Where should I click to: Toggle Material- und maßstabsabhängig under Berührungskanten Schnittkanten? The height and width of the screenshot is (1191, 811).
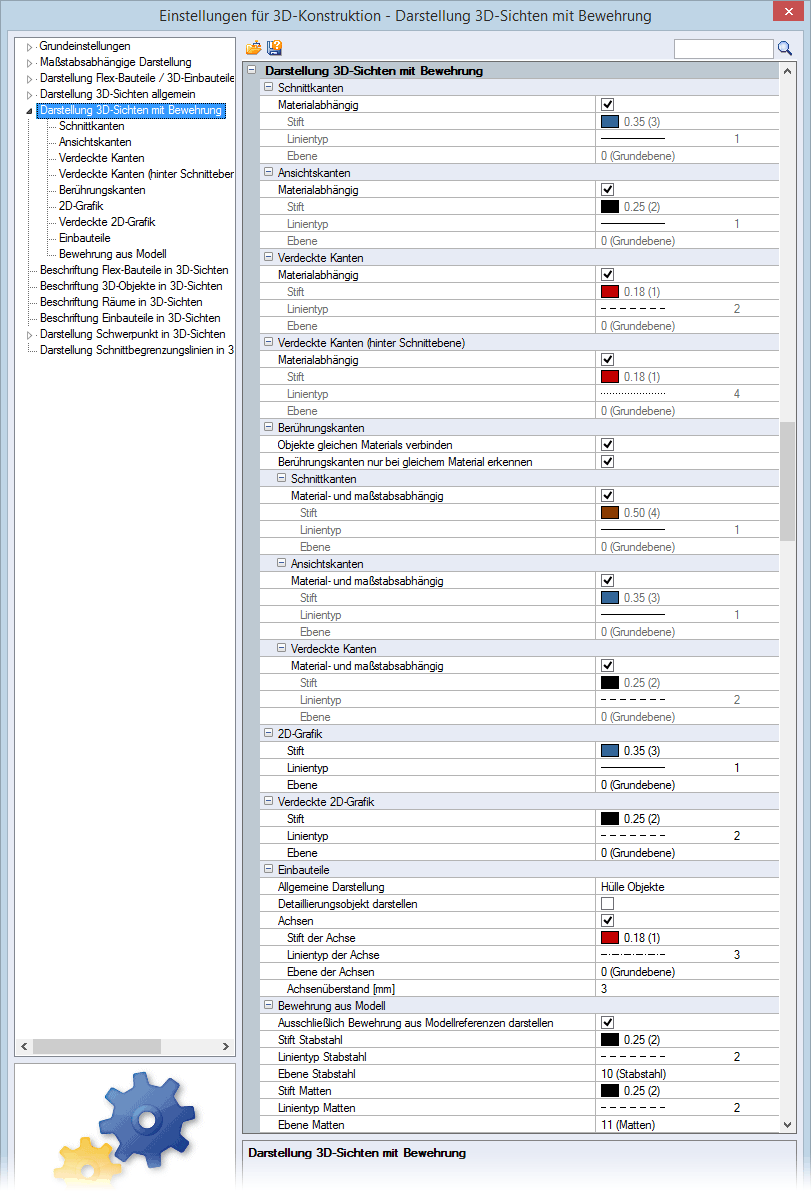[x=607, y=496]
